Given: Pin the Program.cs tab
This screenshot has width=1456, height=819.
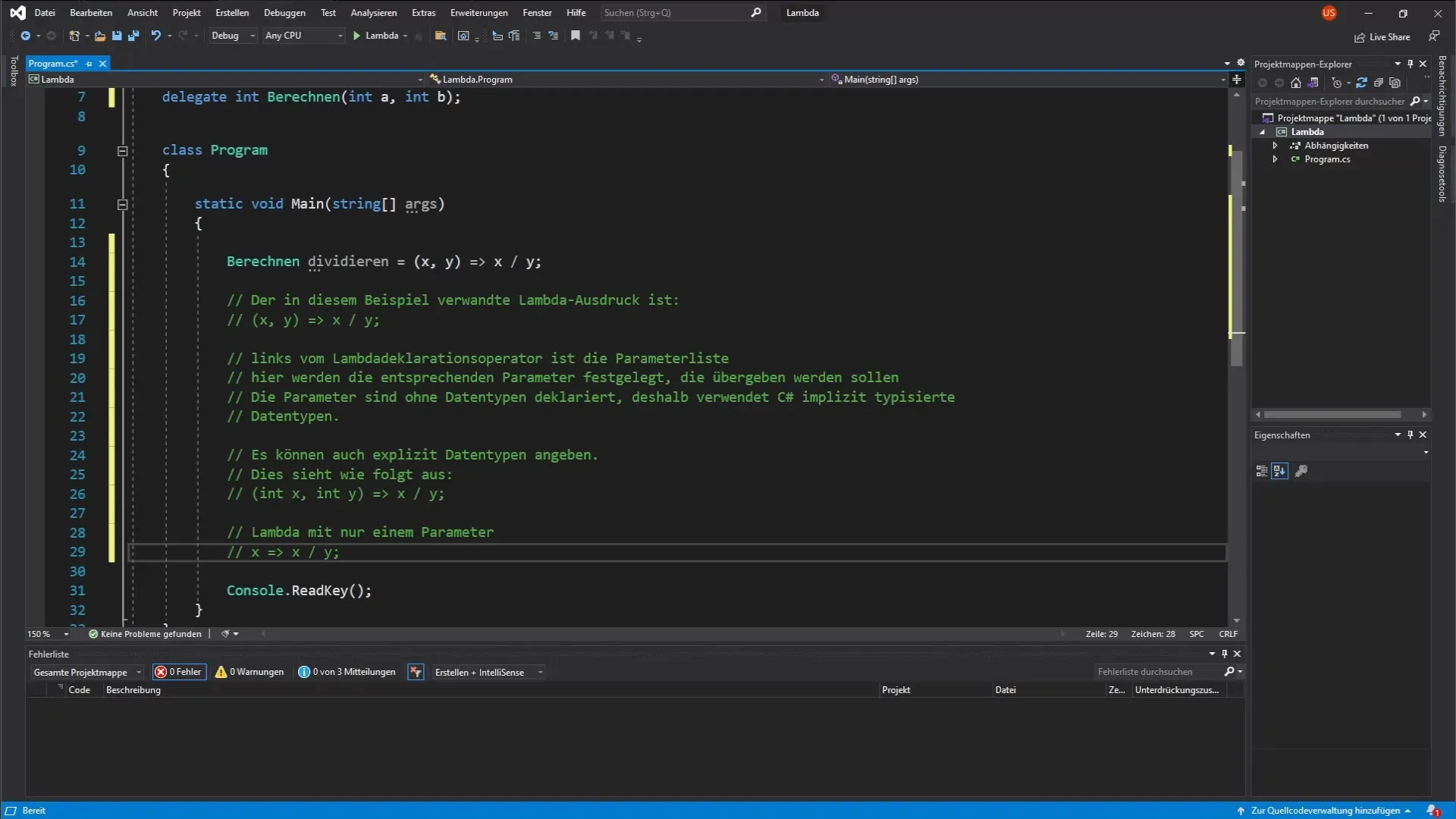Looking at the screenshot, I should click(x=89, y=64).
